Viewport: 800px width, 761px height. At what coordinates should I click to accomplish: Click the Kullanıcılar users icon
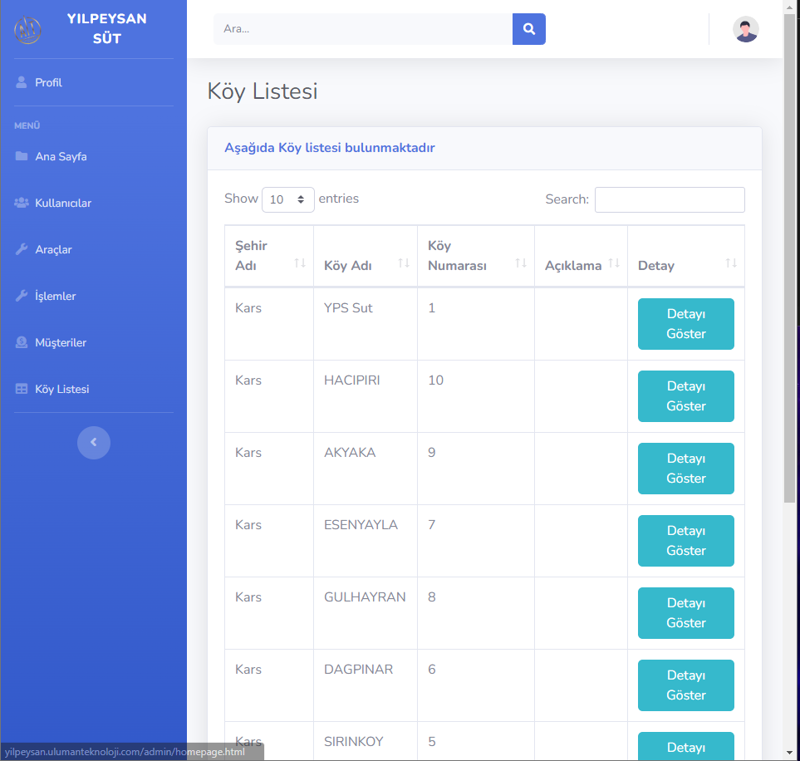point(21,203)
